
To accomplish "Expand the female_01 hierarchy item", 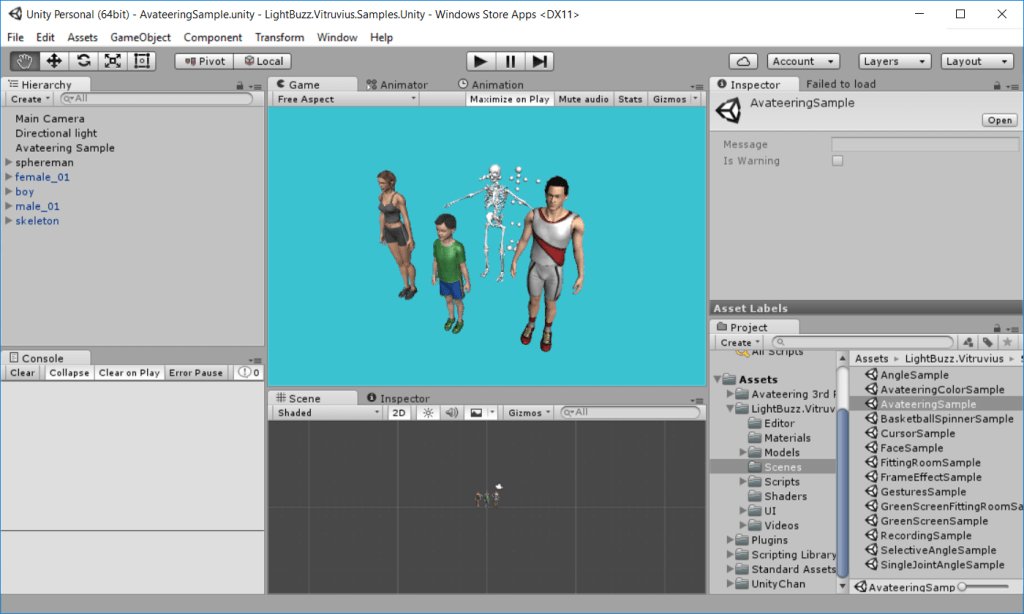I will pyautogui.click(x=8, y=177).
